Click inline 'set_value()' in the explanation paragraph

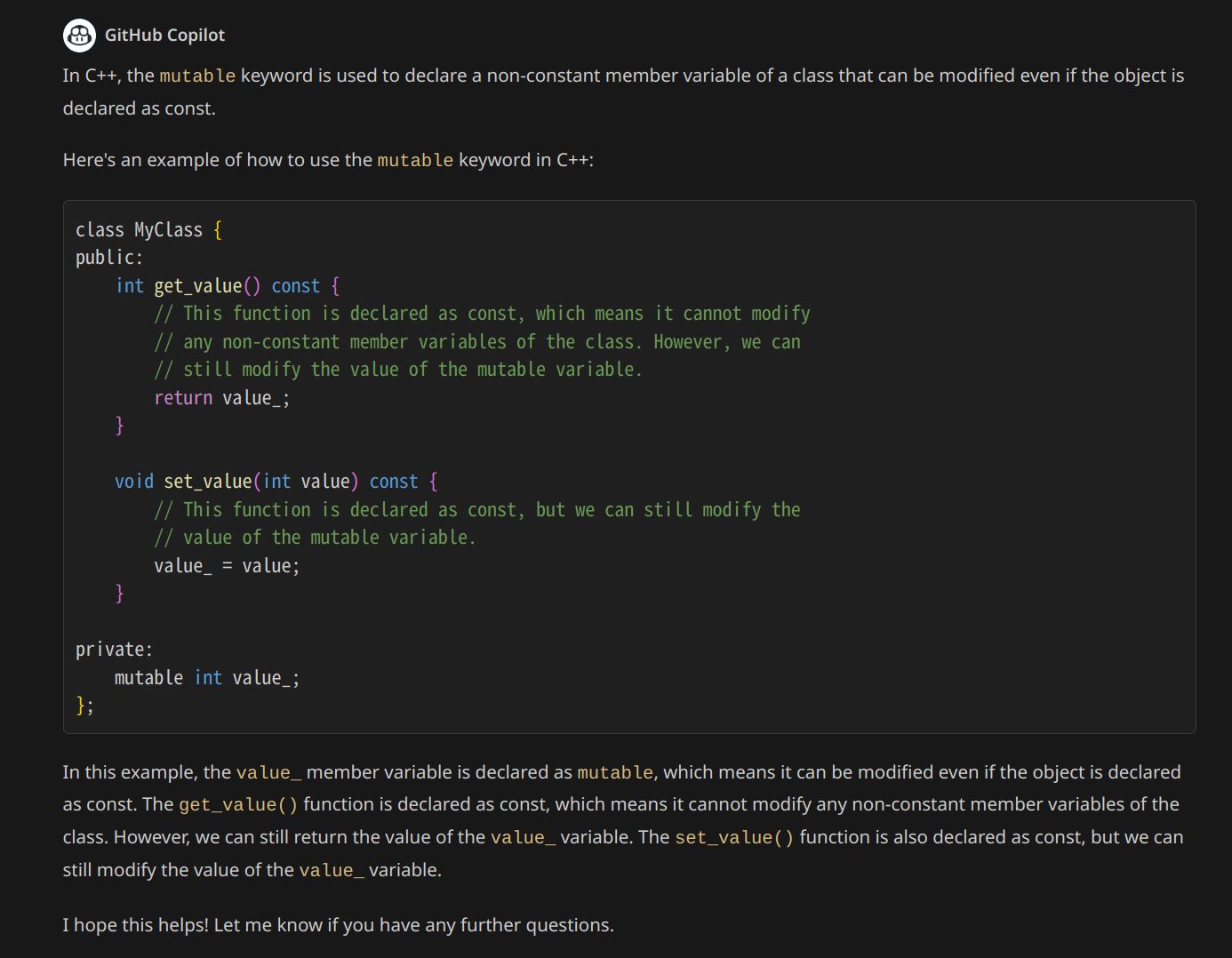point(733,838)
